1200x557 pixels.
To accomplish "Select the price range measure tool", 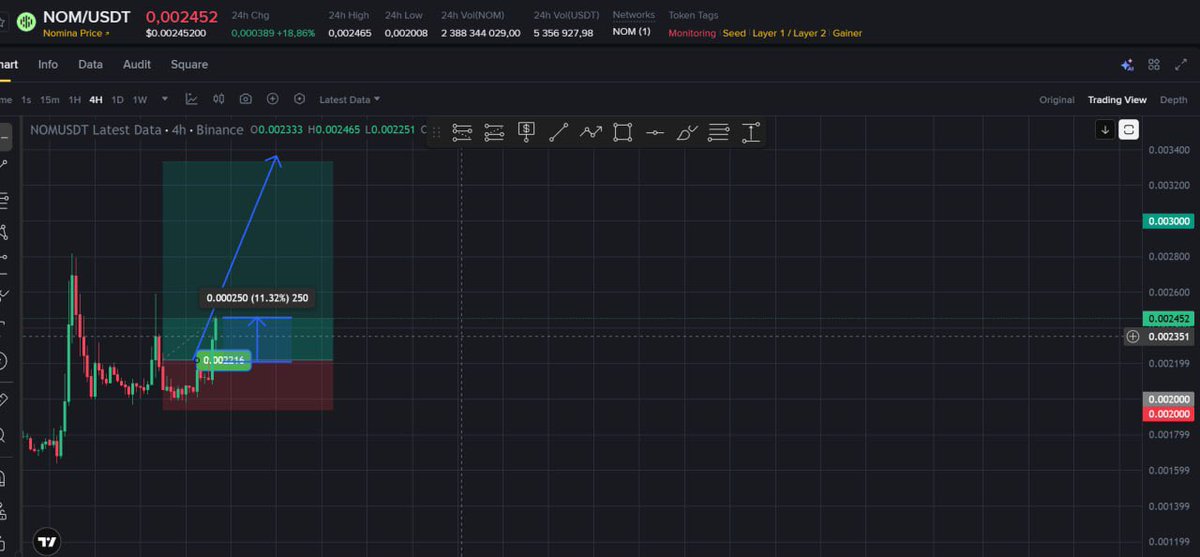I will click(751, 131).
